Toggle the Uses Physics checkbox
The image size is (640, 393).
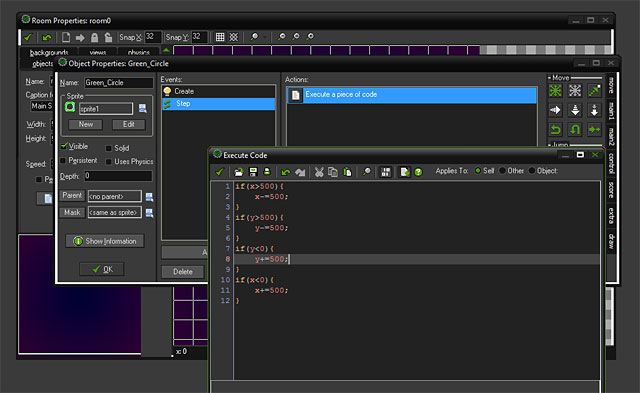109,162
